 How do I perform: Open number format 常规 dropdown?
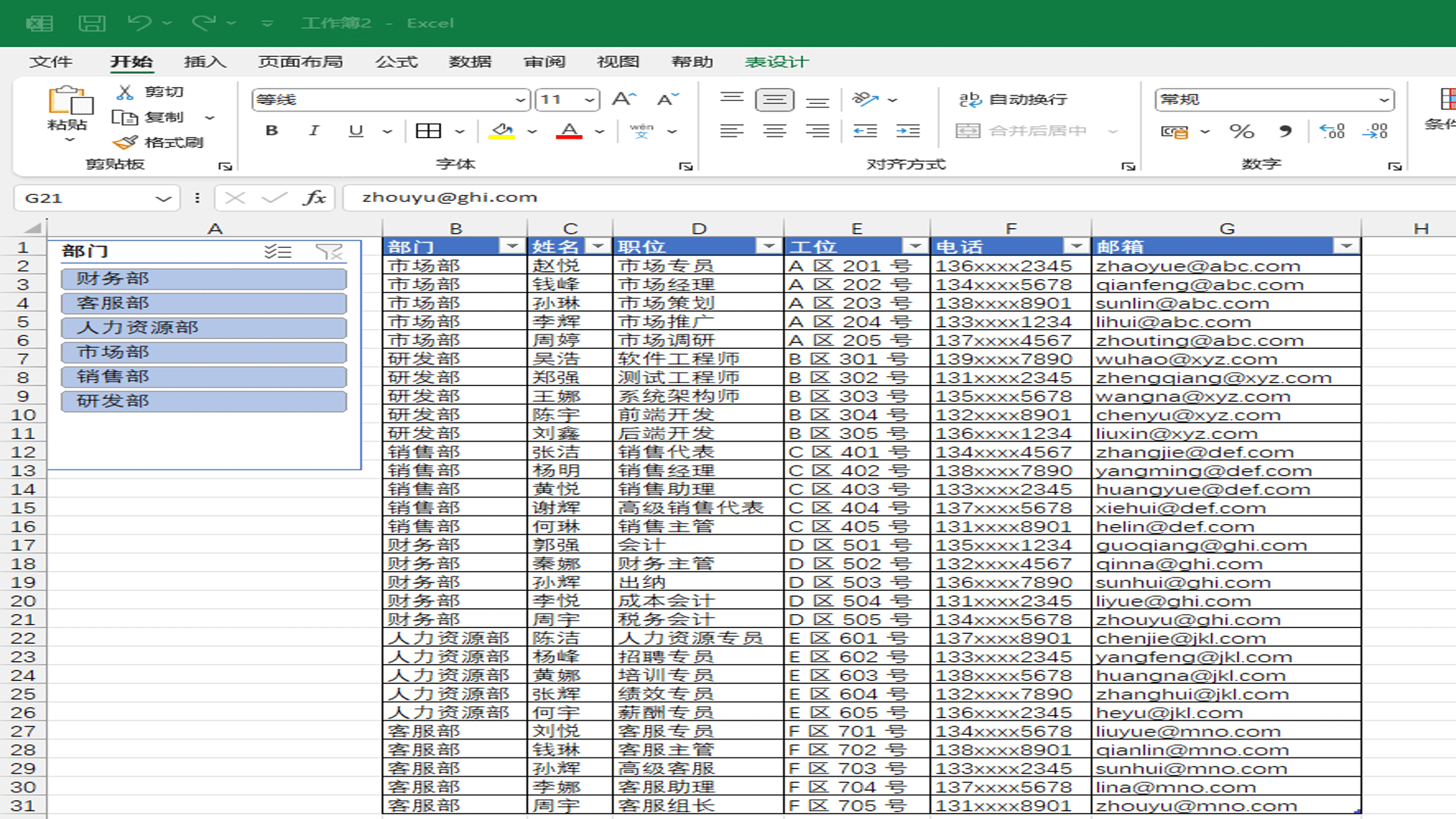[1384, 99]
